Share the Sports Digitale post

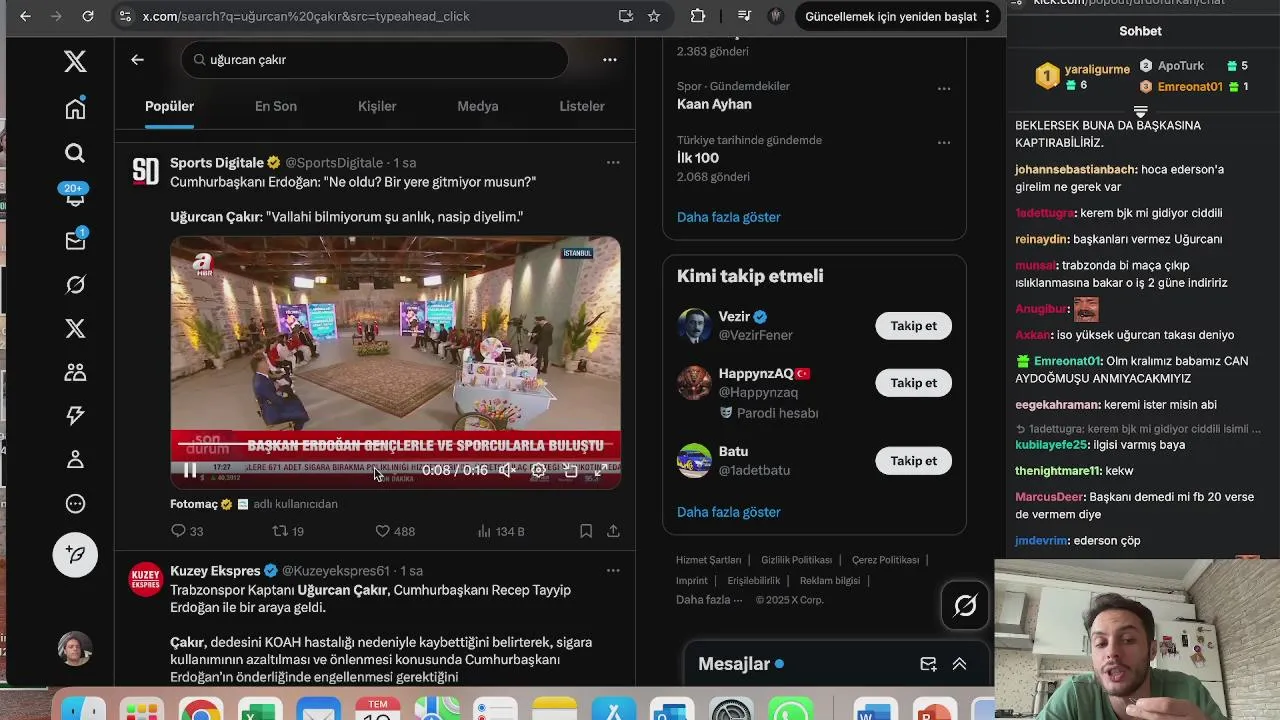pos(613,531)
